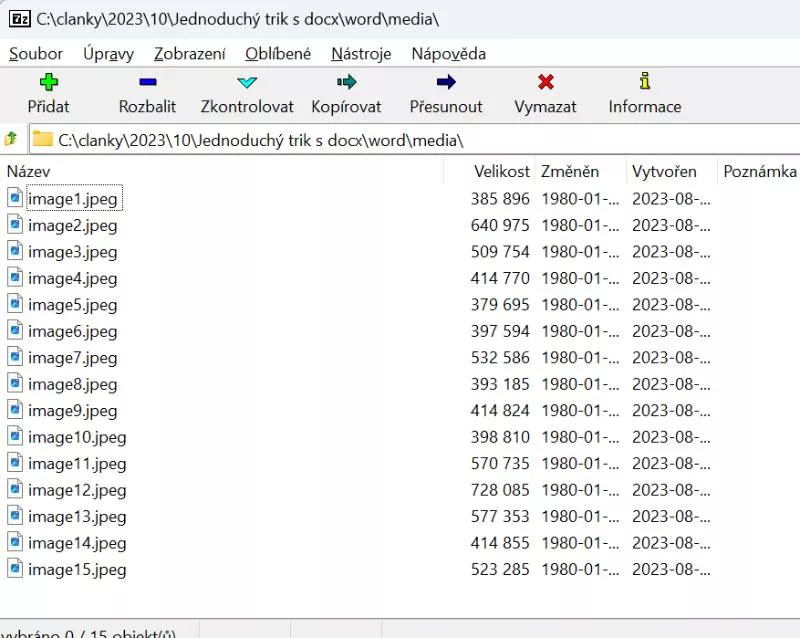Click the Kopírovat copy arrow icon
Screen dimensions: 800x638
[347, 83]
